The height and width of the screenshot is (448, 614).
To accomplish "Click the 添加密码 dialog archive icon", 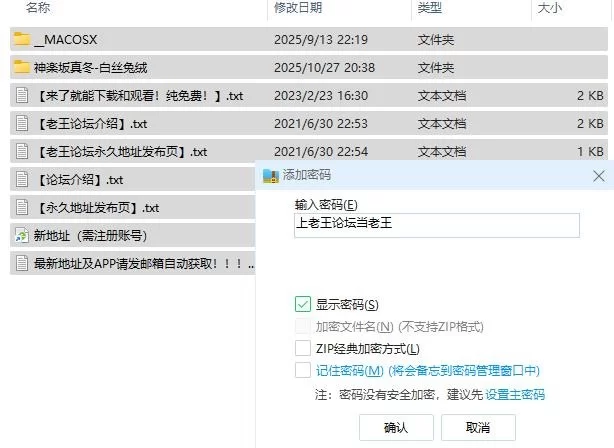I will [271, 176].
